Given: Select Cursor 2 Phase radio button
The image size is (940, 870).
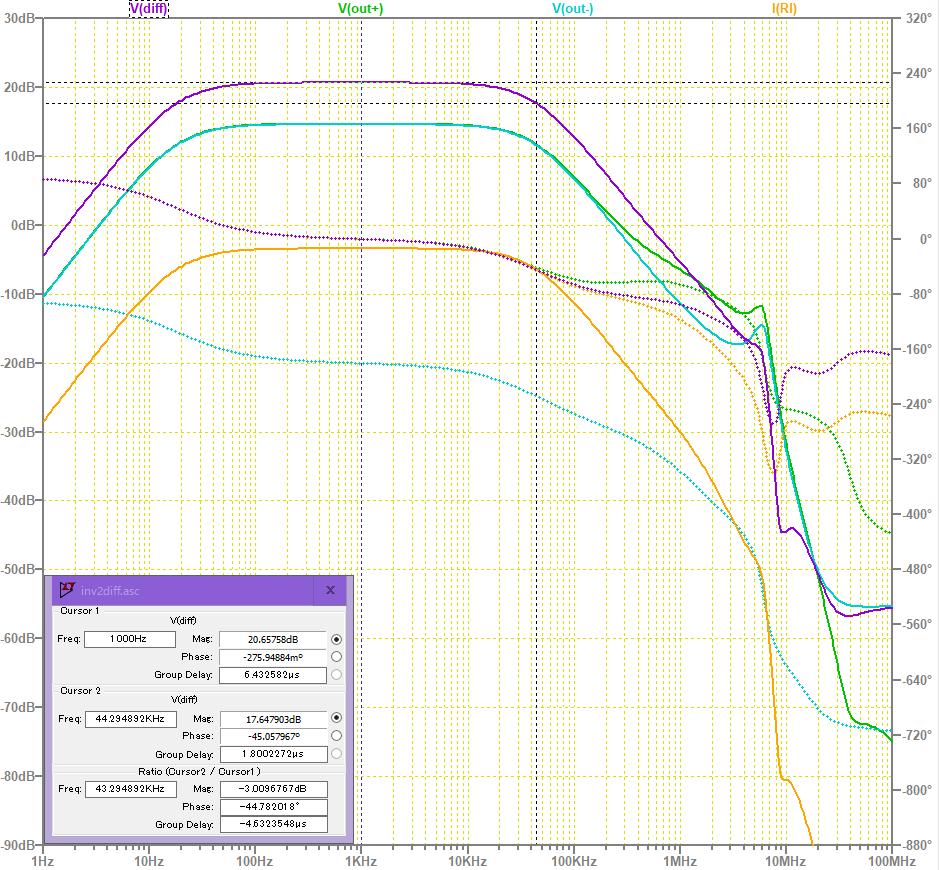Looking at the screenshot, I should [x=336, y=736].
